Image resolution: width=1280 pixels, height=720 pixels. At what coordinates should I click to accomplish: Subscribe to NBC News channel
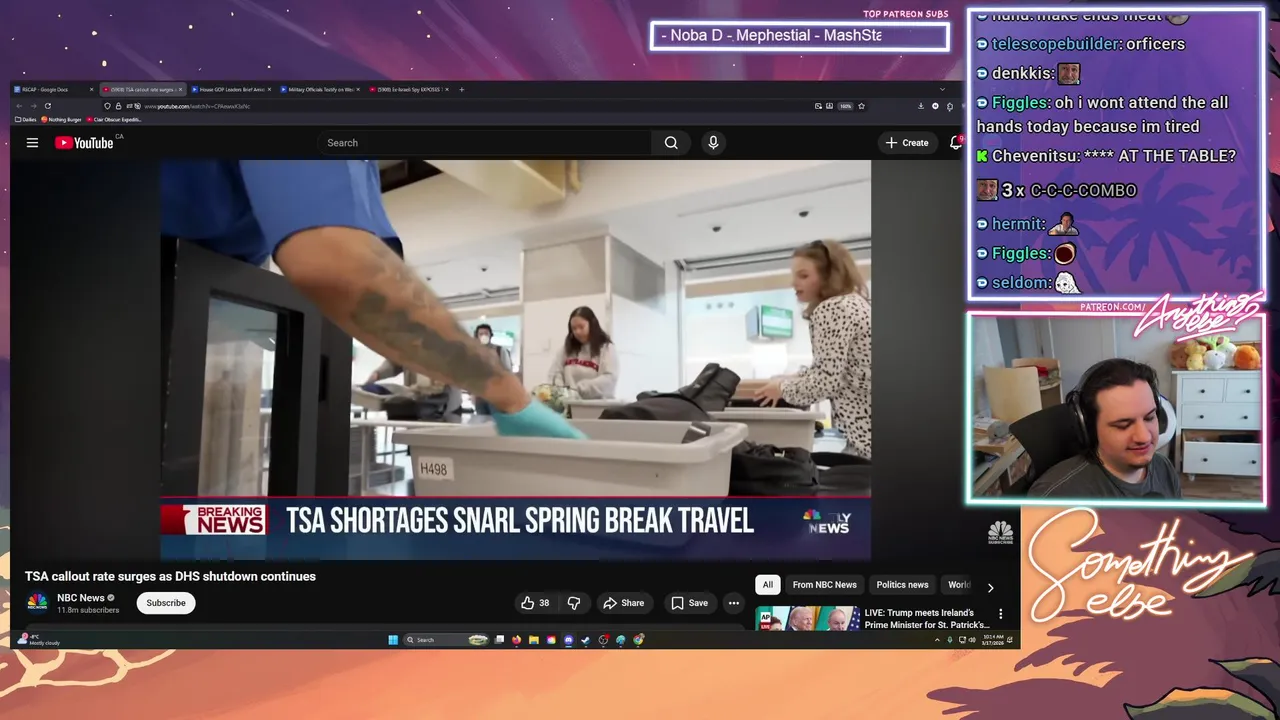pos(166,603)
